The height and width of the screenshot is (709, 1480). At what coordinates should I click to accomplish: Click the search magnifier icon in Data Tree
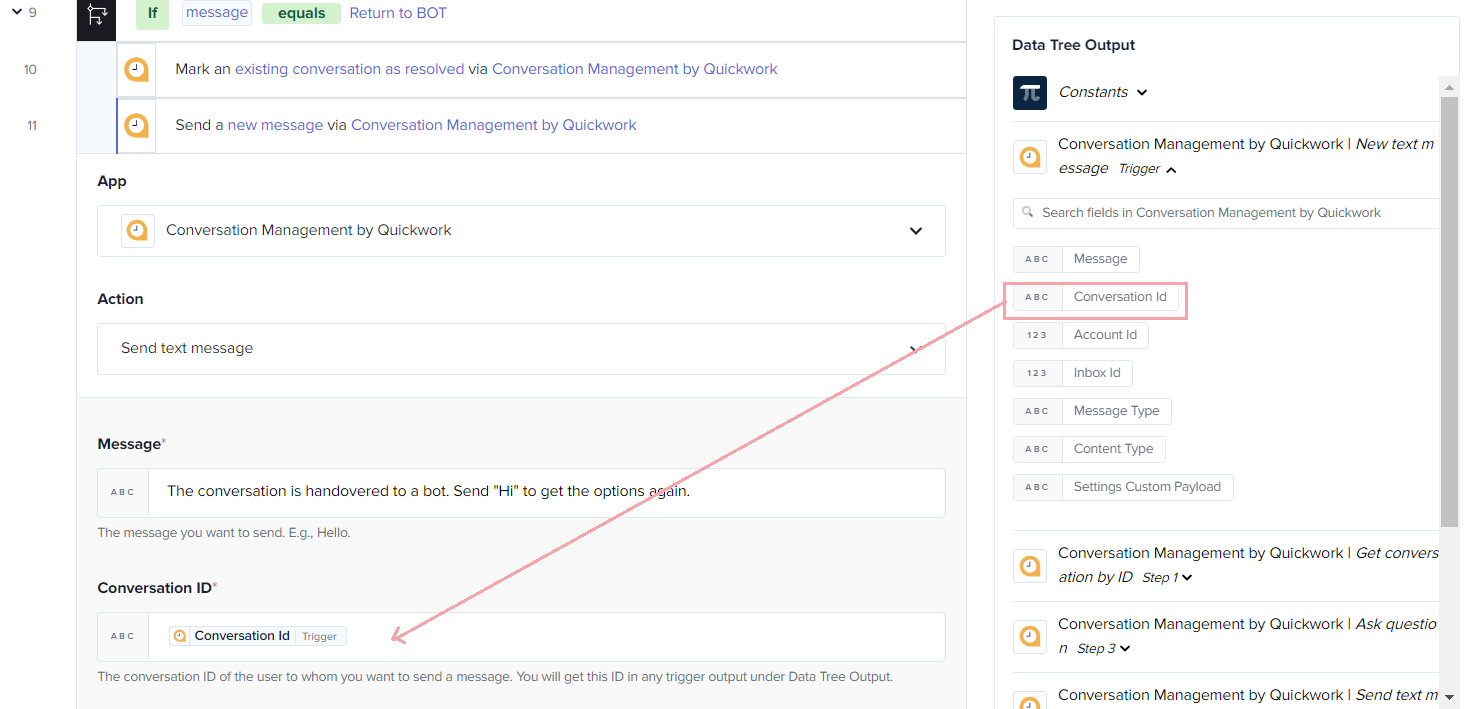pos(1028,213)
